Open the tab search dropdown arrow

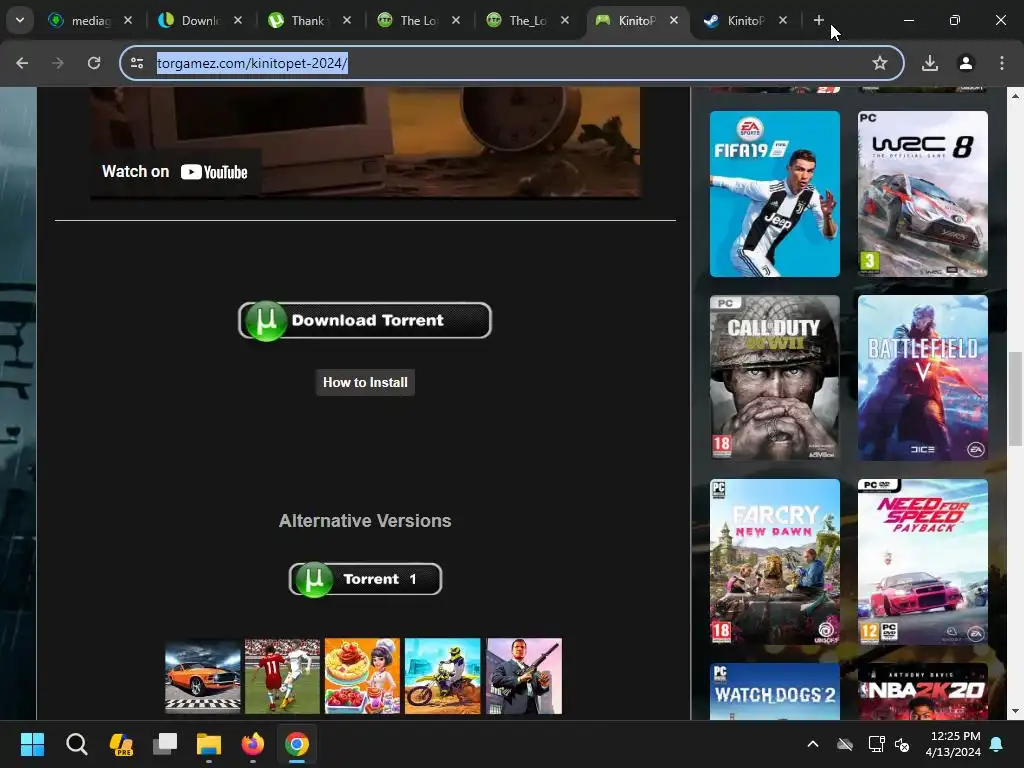pos(20,20)
